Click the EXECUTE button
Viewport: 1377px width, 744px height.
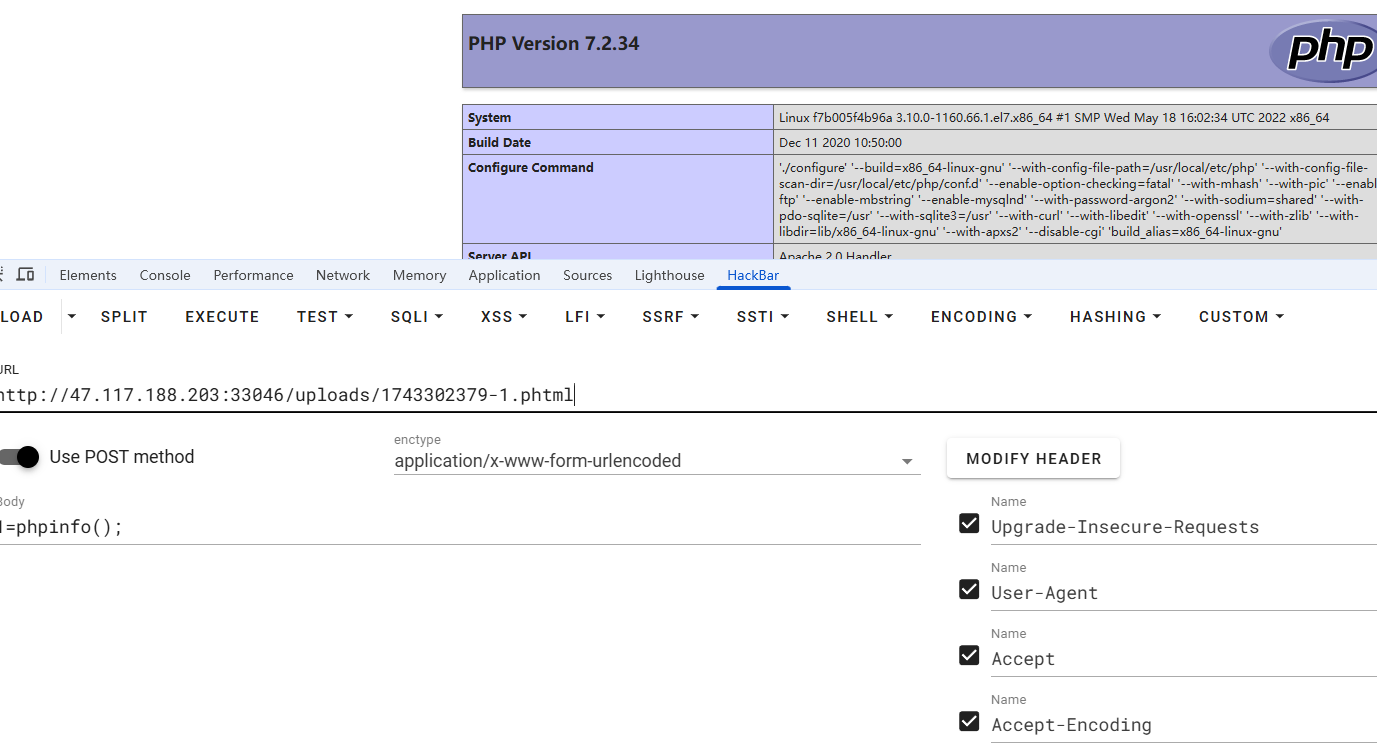pos(222,316)
